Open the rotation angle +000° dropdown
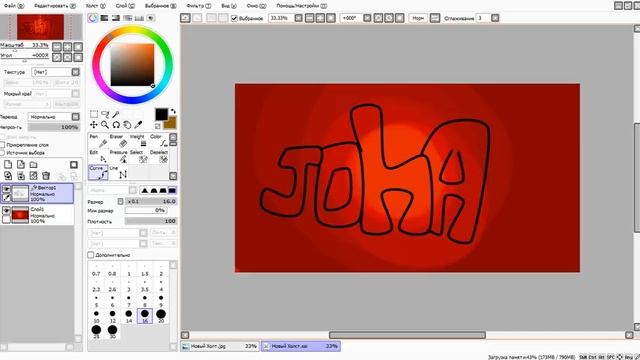640x360 pixels. (x=367, y=18)
